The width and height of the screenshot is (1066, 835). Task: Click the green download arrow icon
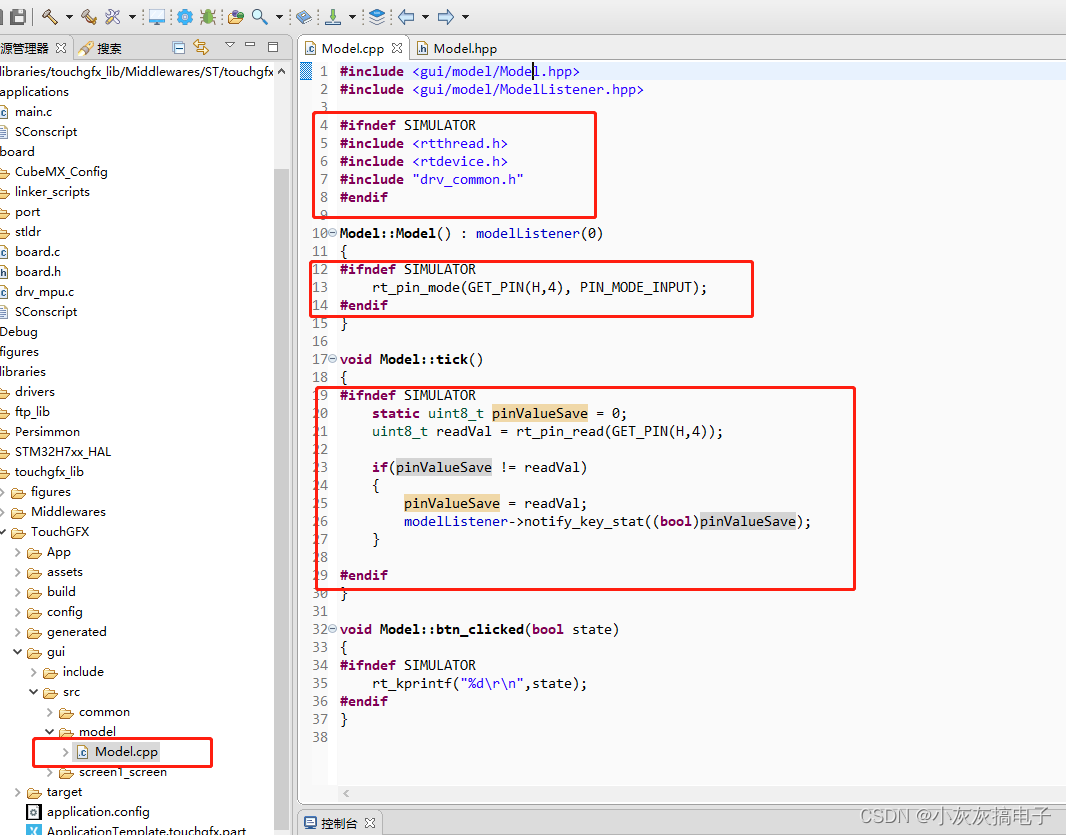(x=333, y=17)
